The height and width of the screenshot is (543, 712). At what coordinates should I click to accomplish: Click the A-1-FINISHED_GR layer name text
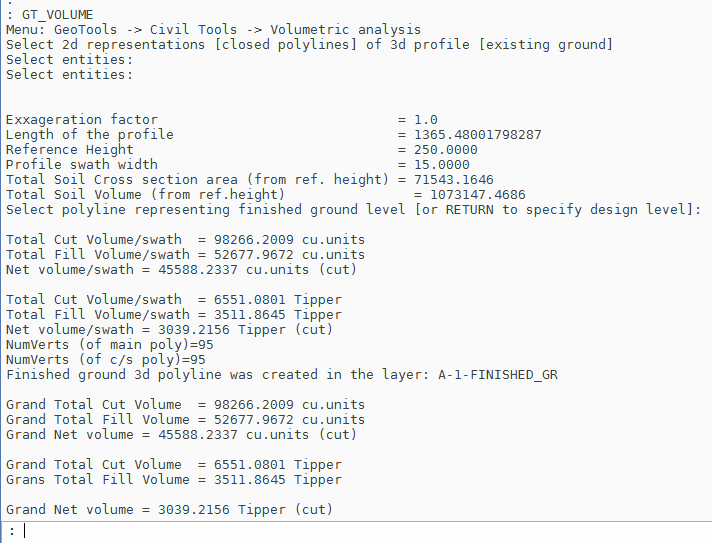(503, 375)
